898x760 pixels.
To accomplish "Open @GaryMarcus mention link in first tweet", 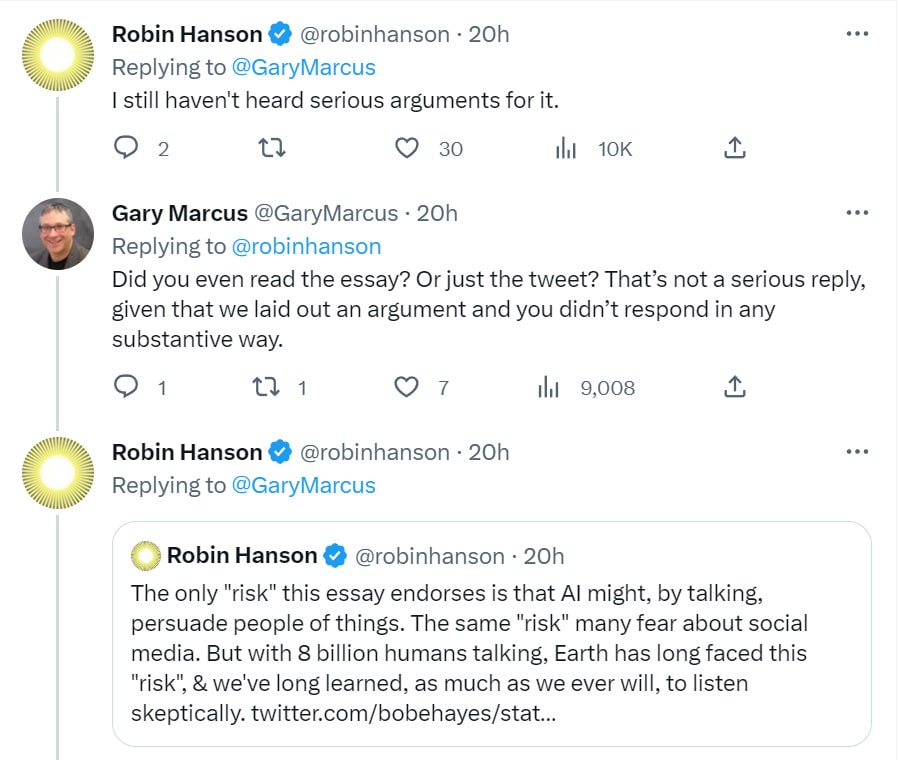I will tap(303, 67).
